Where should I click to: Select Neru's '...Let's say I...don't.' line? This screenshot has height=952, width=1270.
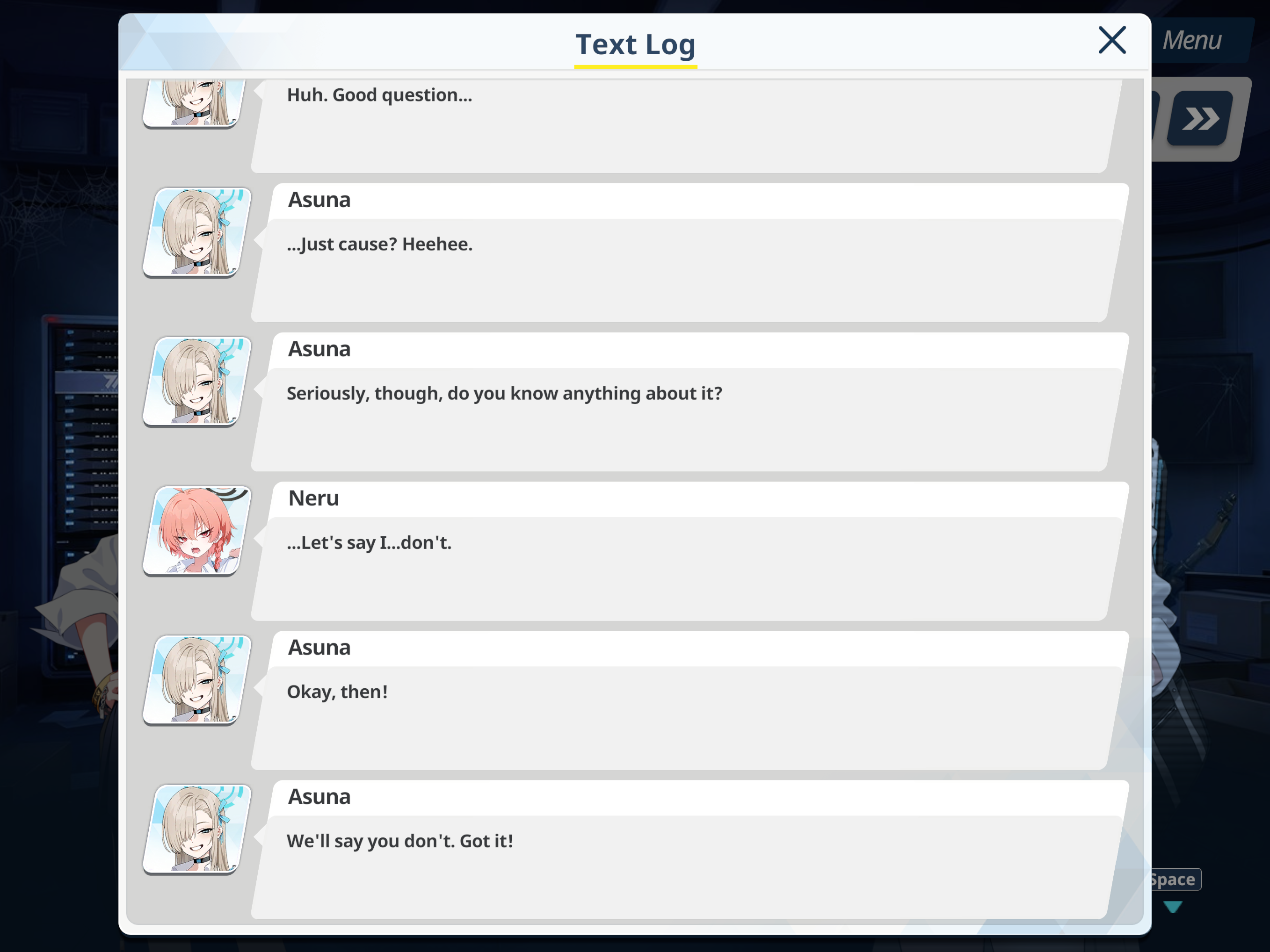686,569
